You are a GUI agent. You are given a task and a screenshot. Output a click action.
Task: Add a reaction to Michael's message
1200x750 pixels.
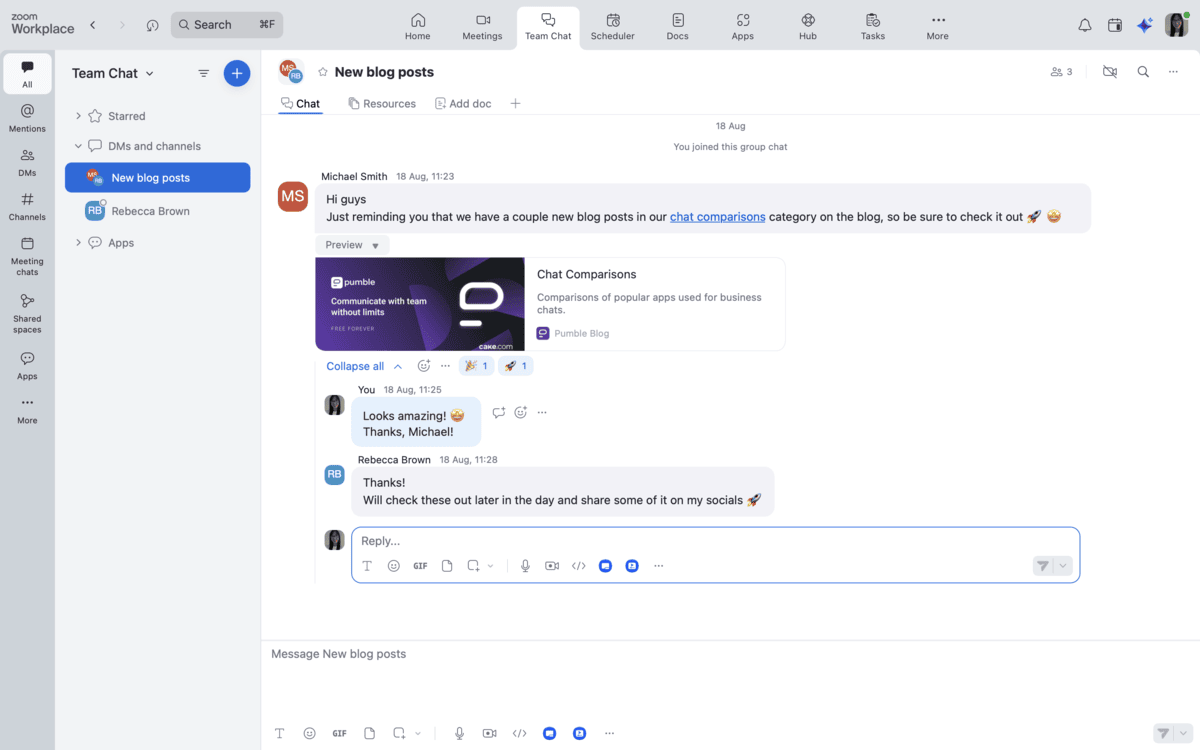pyautogui.click(x=424, y=365)
